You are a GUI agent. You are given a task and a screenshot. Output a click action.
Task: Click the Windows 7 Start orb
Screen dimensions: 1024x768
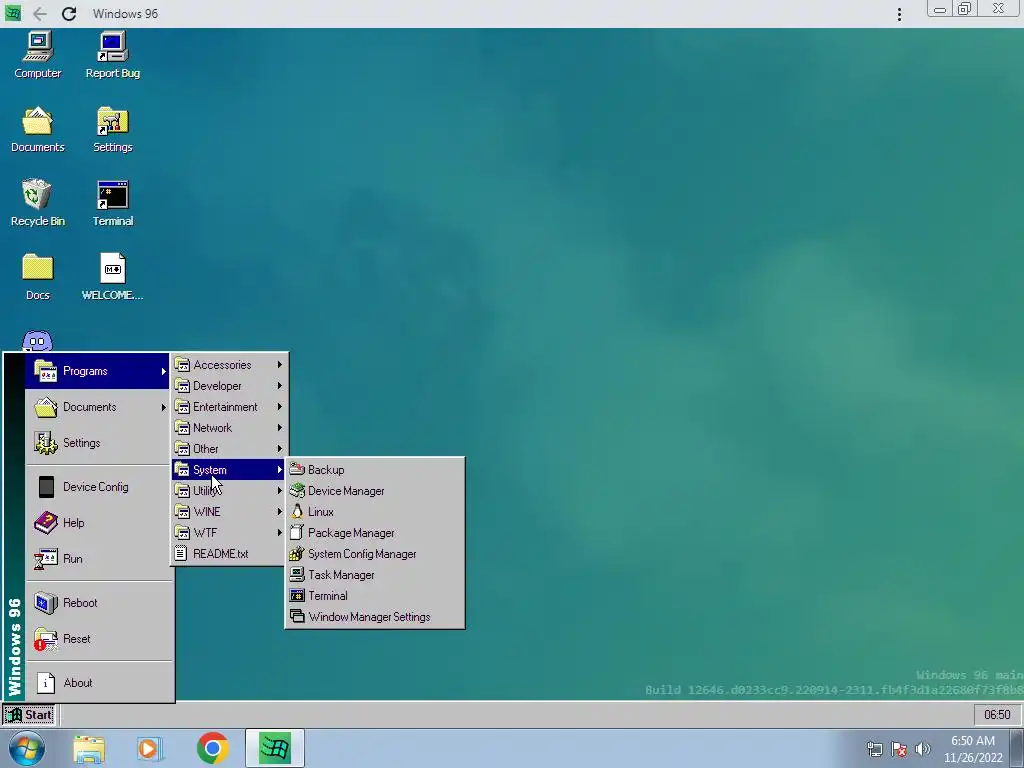(x=27, y=748)
